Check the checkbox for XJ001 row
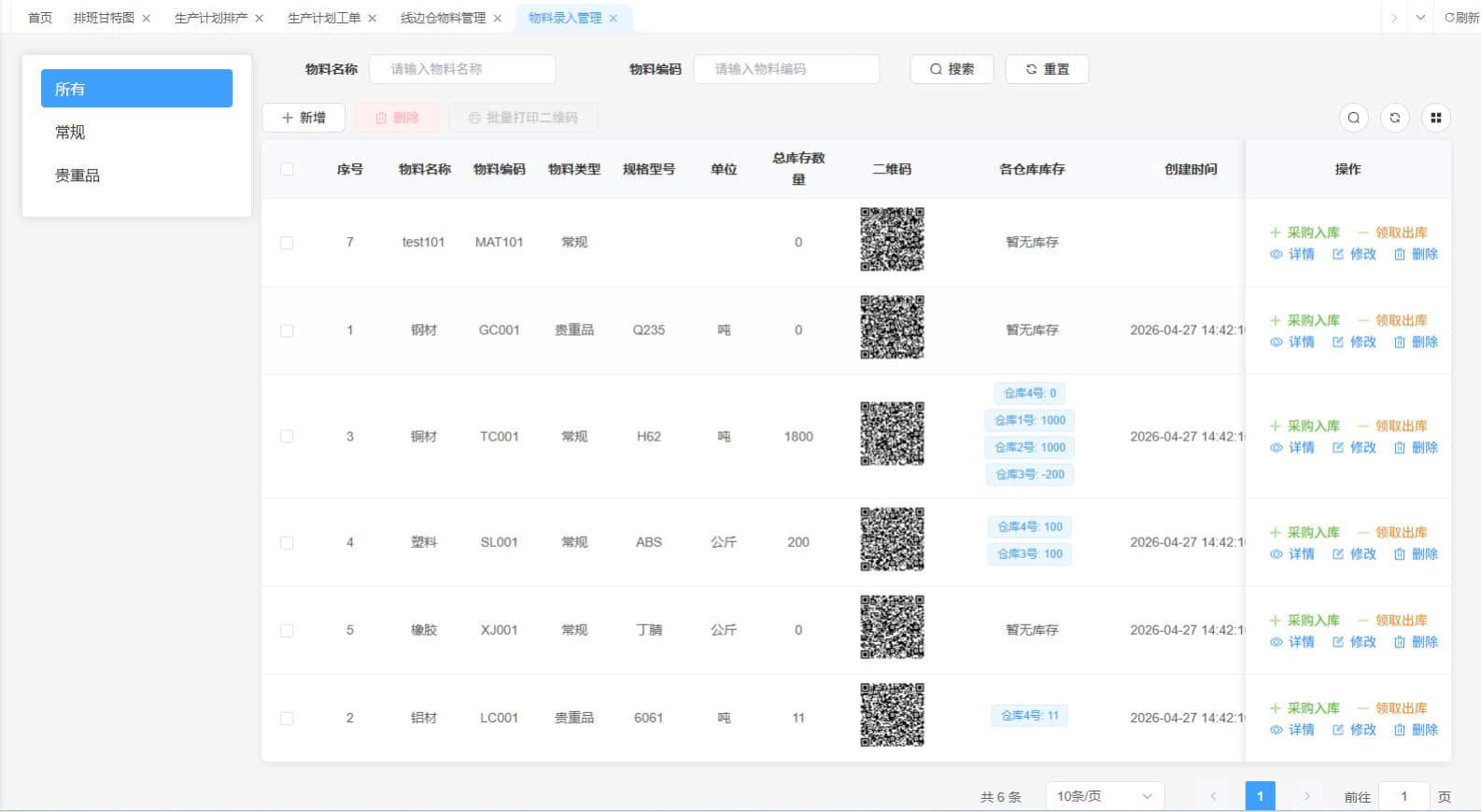1481x812 pixels. (287, 630)
